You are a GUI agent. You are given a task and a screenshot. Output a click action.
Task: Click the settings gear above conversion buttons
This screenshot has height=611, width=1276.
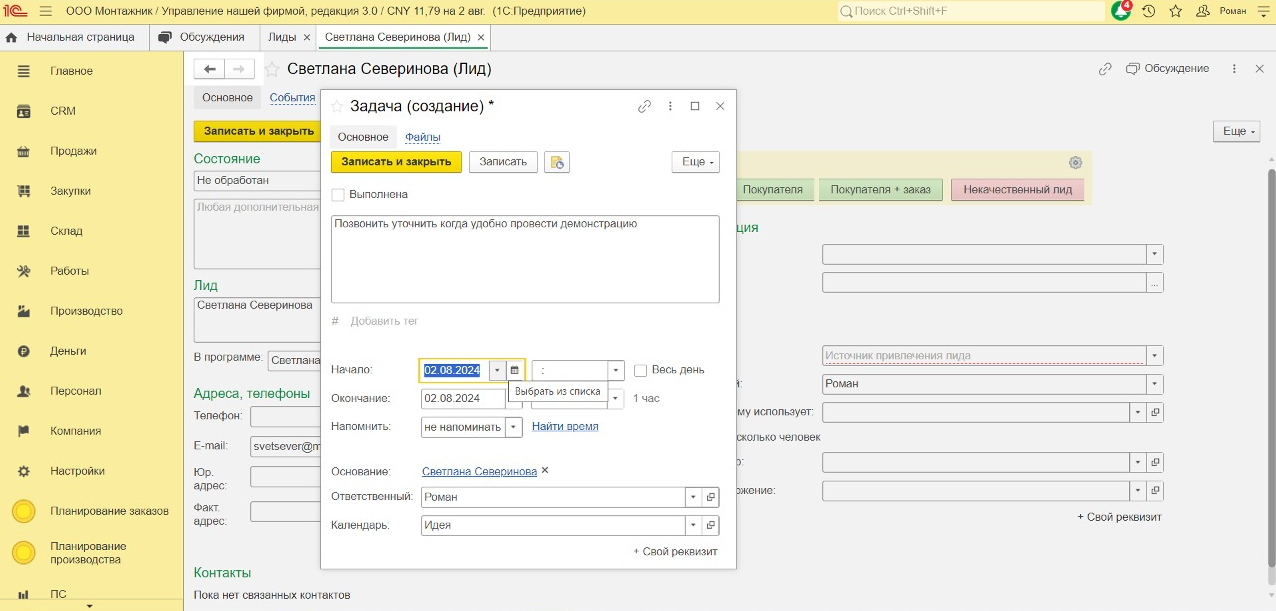tap(1075, 163)
